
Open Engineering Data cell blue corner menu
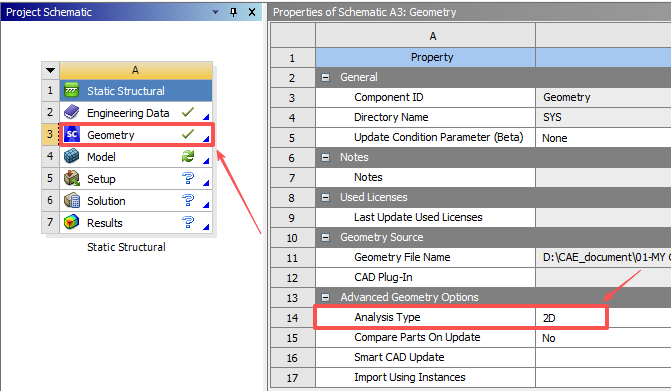point(206,117)
